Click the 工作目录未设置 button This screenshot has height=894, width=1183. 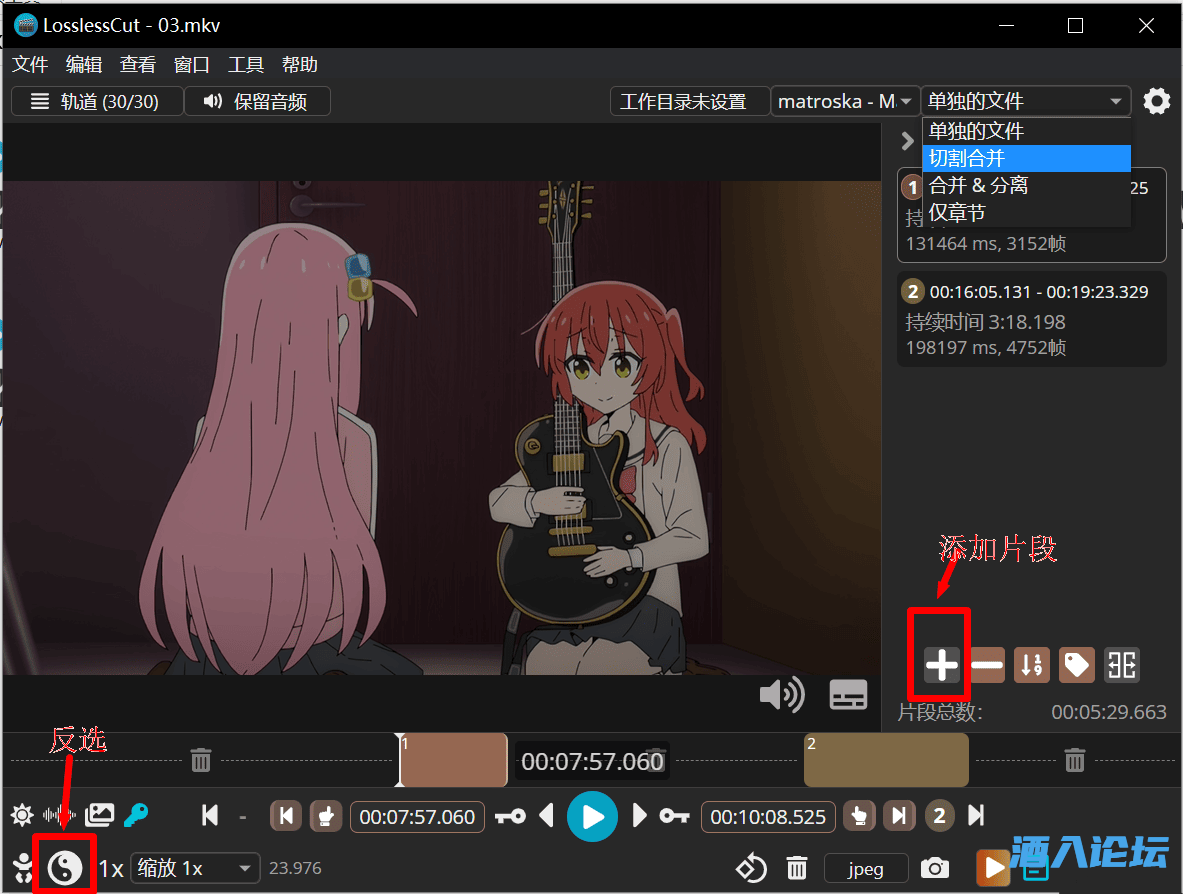click(683, 101)
